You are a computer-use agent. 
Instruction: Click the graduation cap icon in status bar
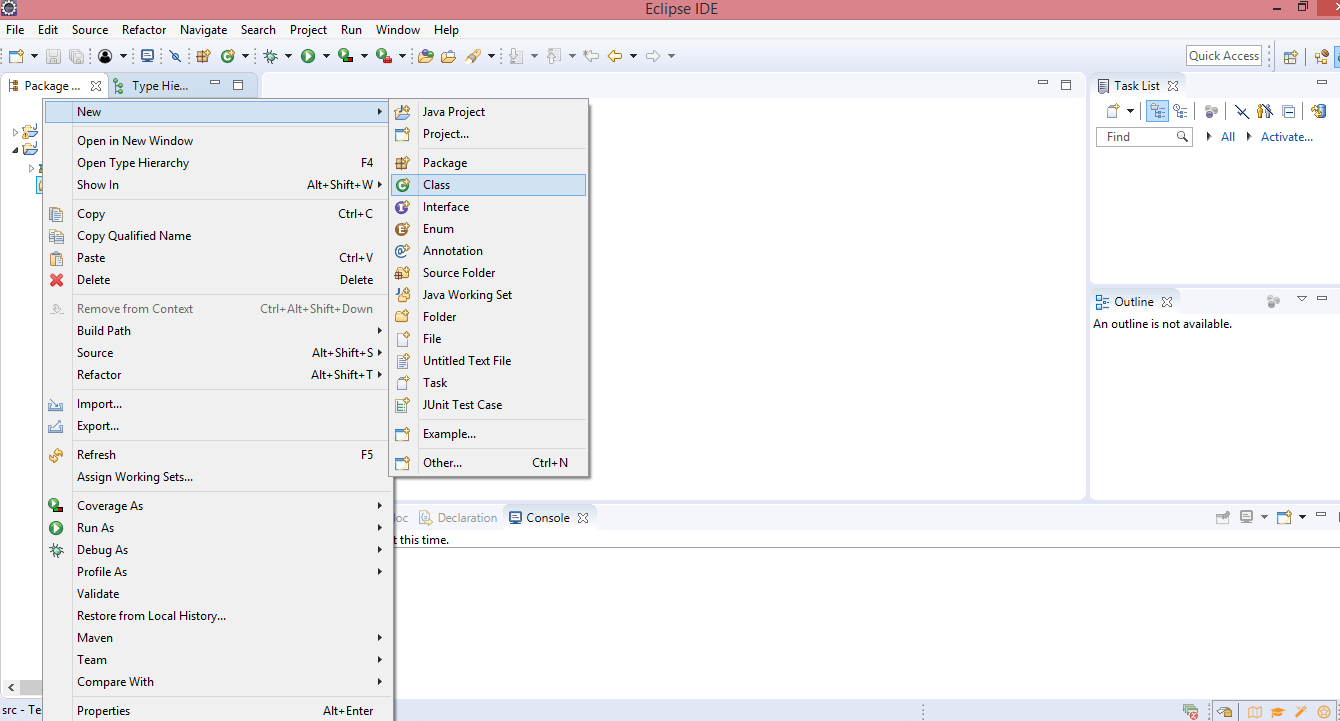pyautogui.click(x=1277, y=712)
